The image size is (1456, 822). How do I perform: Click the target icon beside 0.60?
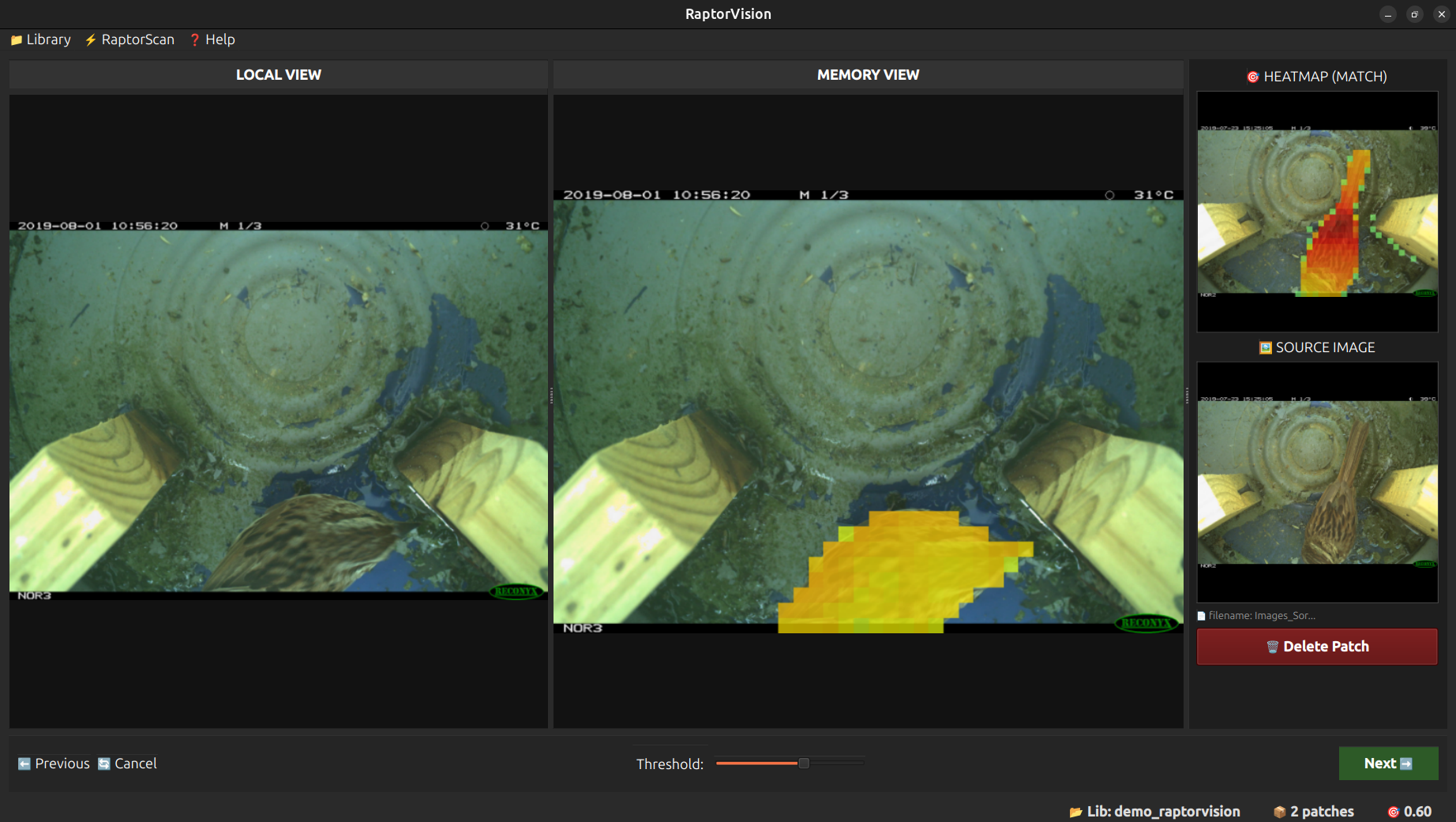(x=1394, y=812)
